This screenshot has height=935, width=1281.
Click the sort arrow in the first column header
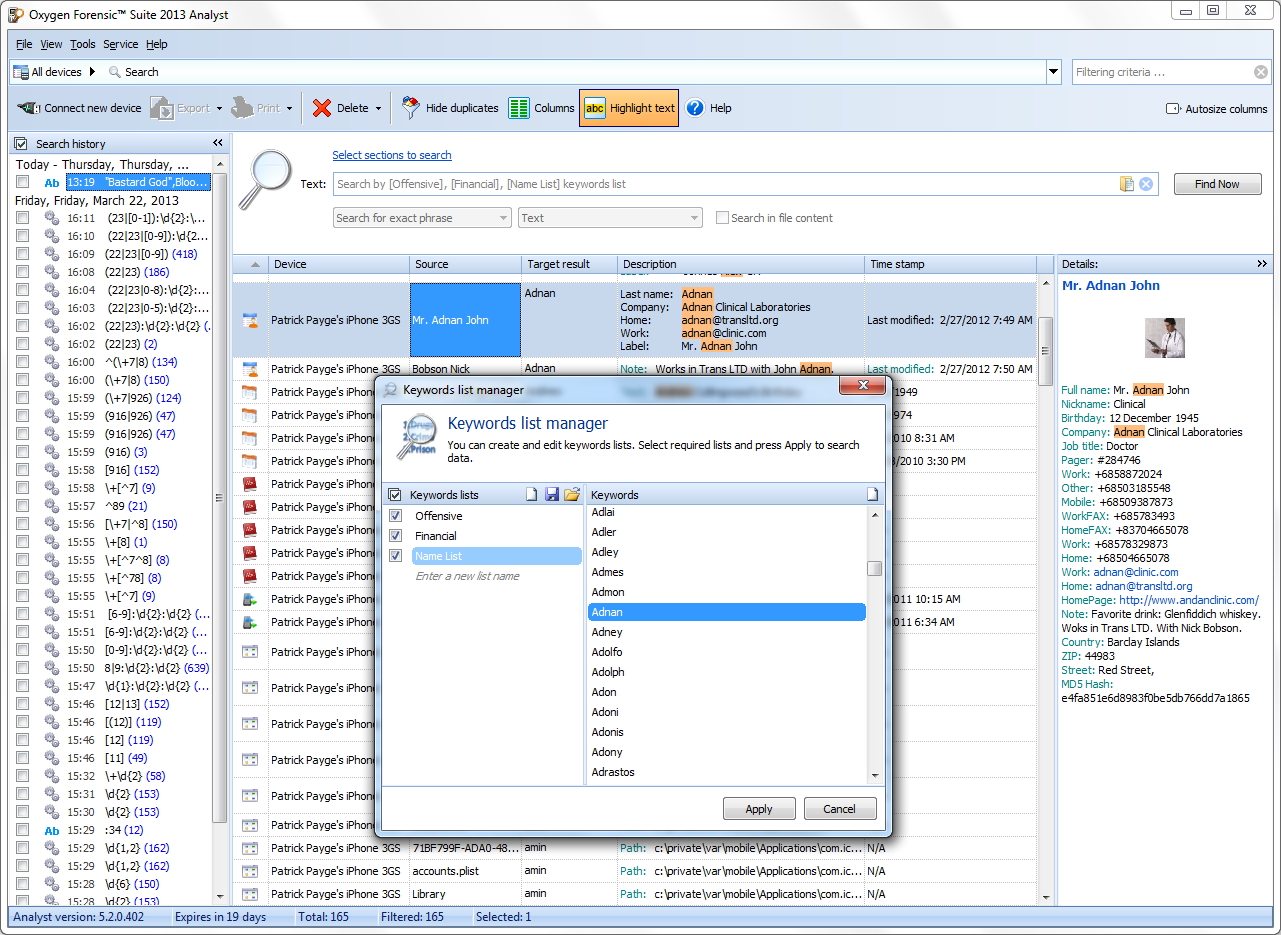(x=254, y=264)
